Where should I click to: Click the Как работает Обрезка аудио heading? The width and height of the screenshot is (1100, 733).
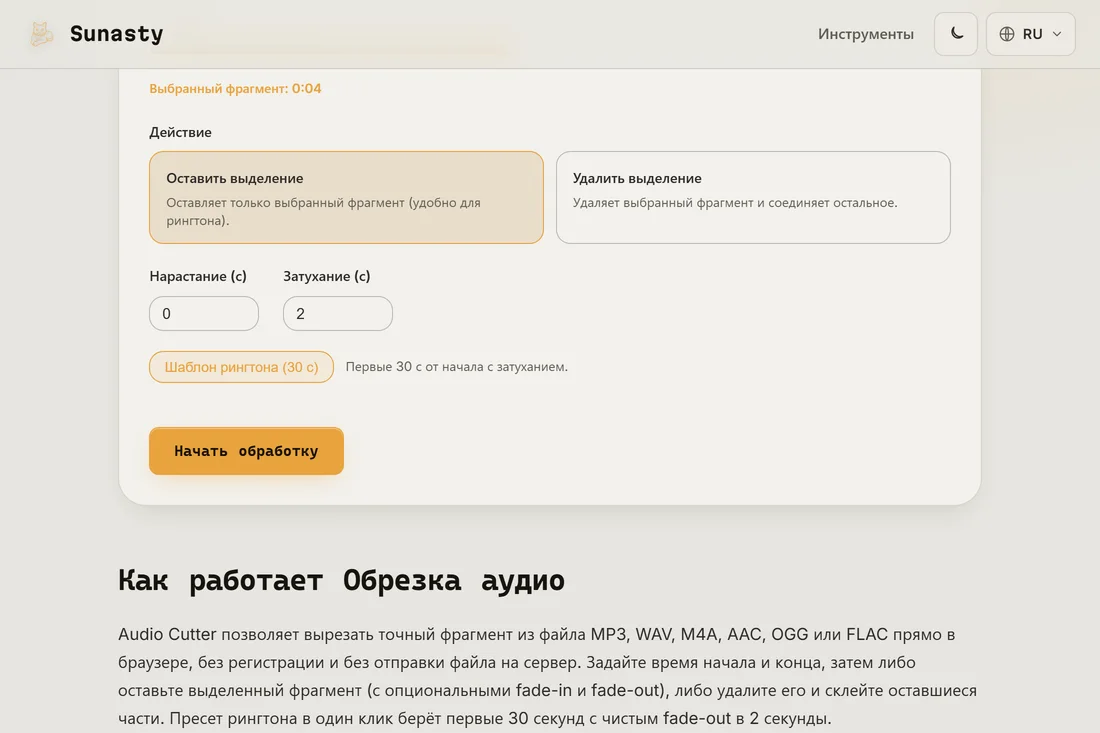pos(341,581)
